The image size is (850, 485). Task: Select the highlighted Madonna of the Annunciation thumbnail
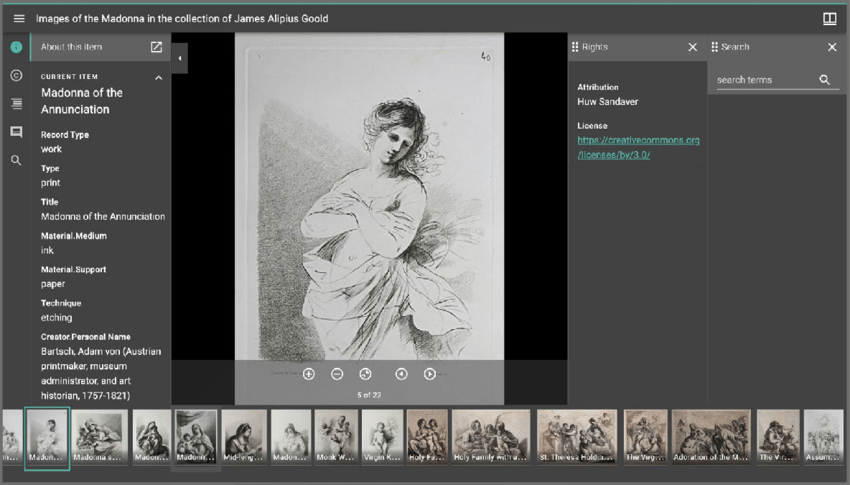click(x=47, y=437)
